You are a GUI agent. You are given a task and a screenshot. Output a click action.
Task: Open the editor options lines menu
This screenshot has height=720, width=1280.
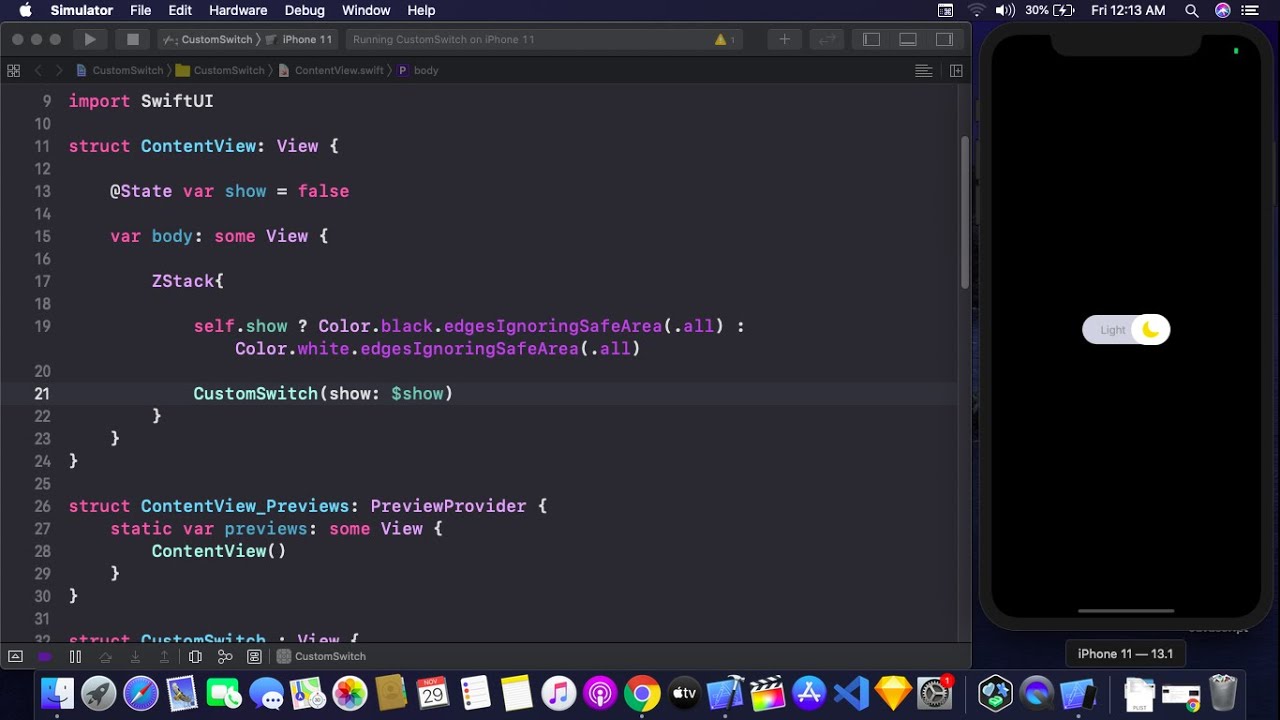point(924,70)
